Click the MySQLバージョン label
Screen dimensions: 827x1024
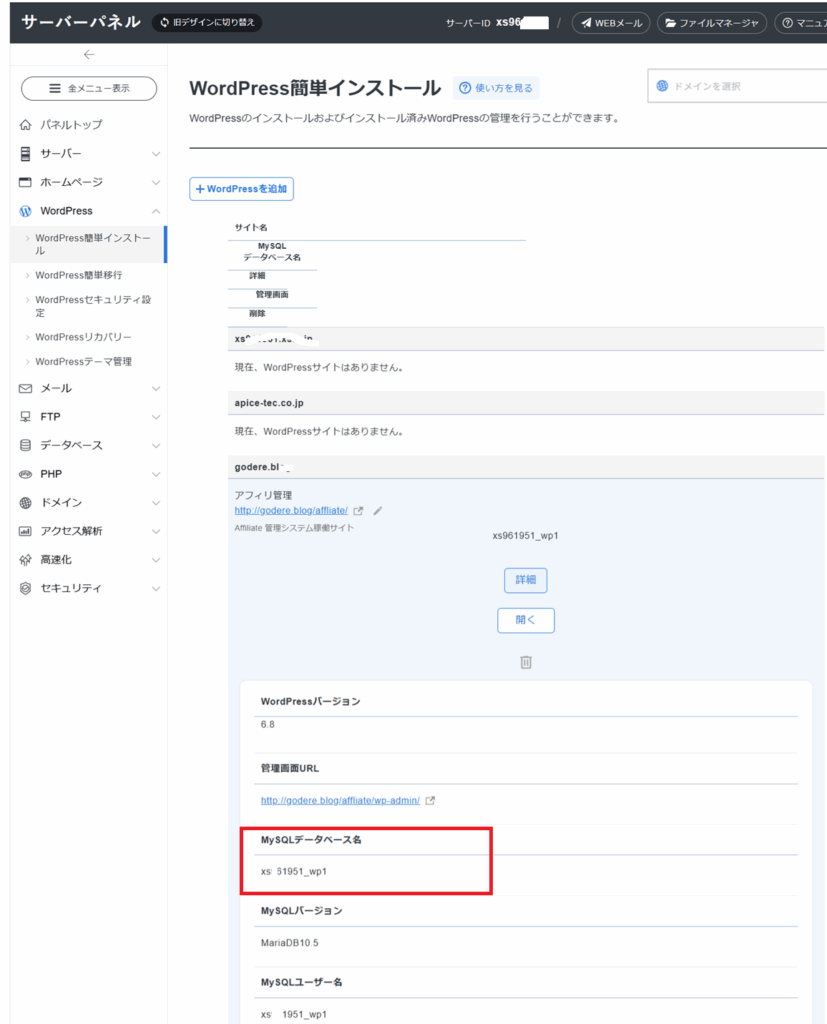point(301,910)
